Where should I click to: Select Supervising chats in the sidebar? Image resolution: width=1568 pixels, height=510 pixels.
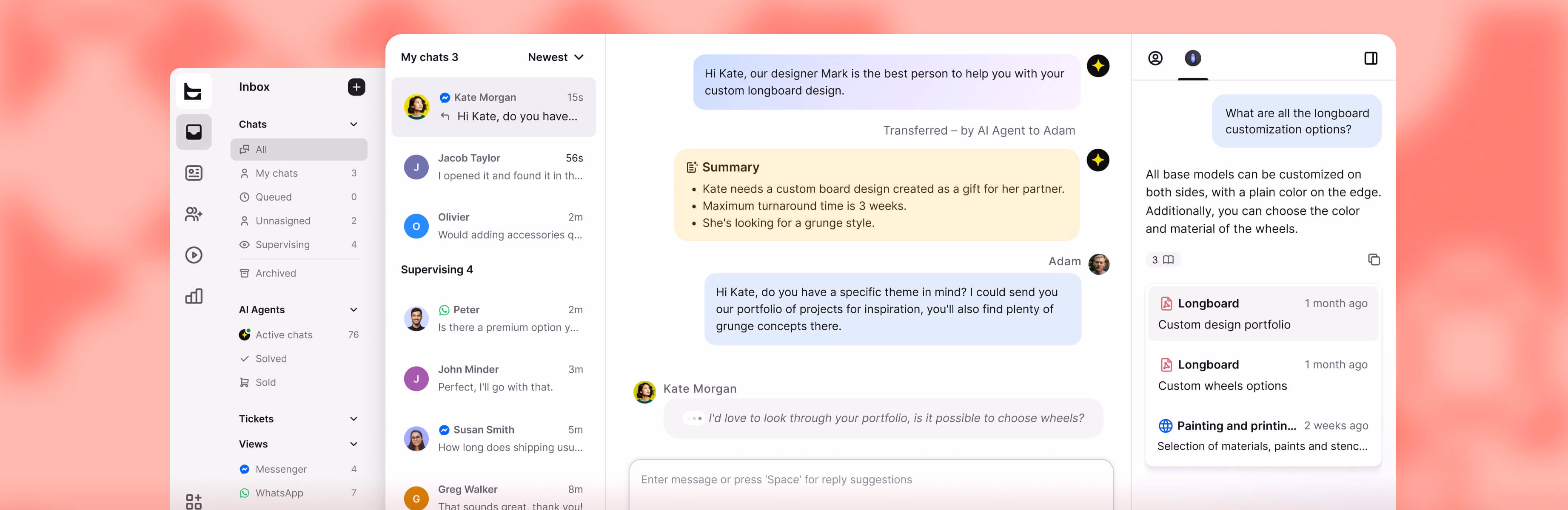pyautogui.click(x=298, y=244)
